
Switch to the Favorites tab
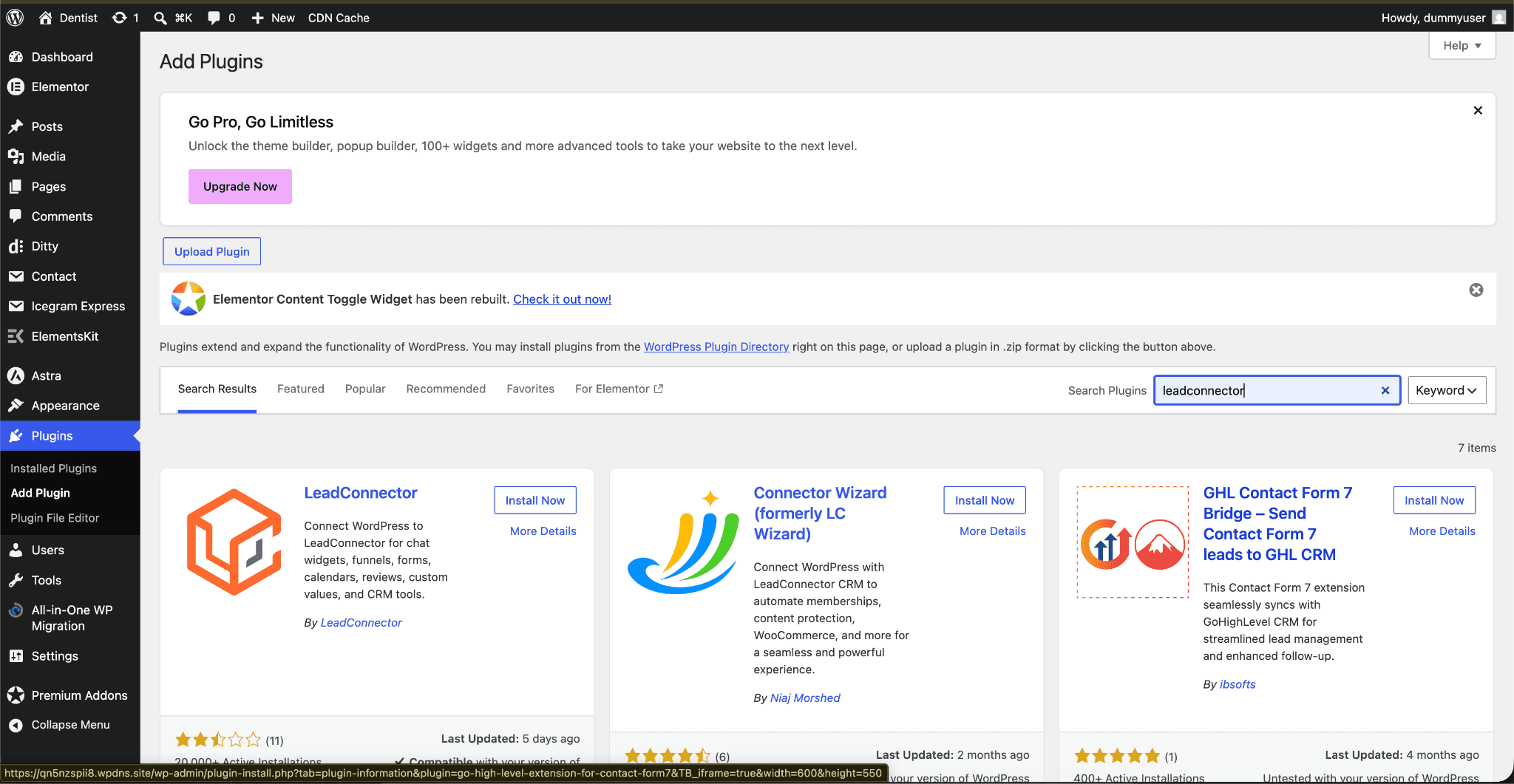(x=530, y=389)
